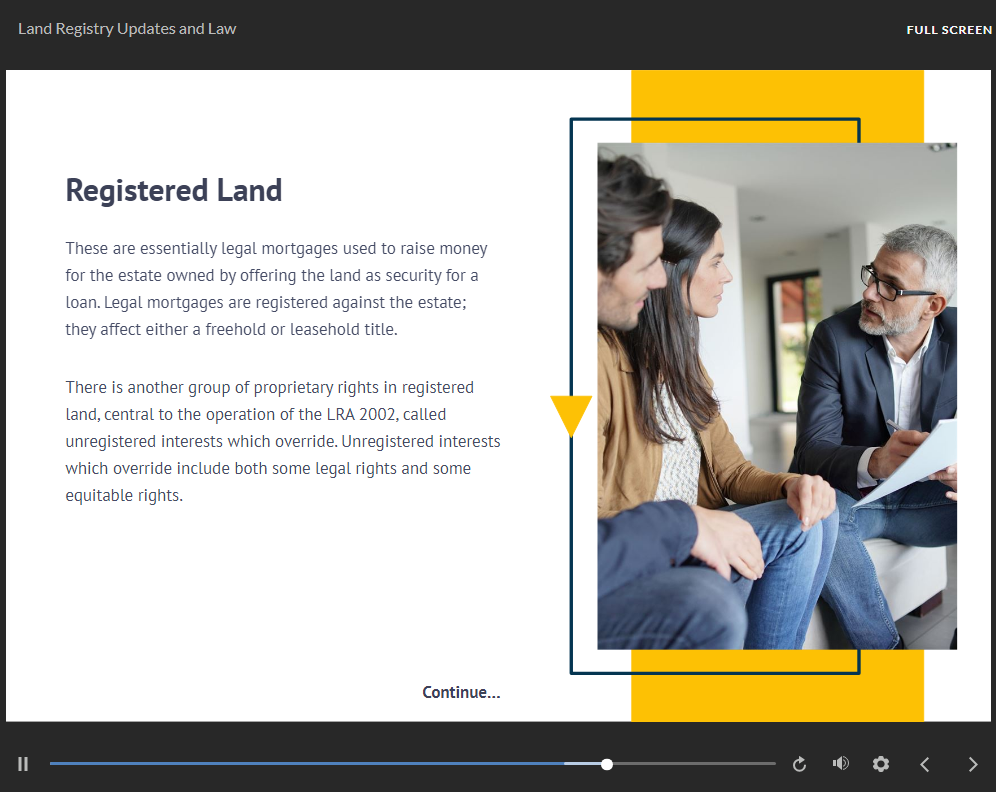This screenshot has width=996, height=792.
Task: Click the Land Registry Updates and Law title
Action: tap(127, 29)
